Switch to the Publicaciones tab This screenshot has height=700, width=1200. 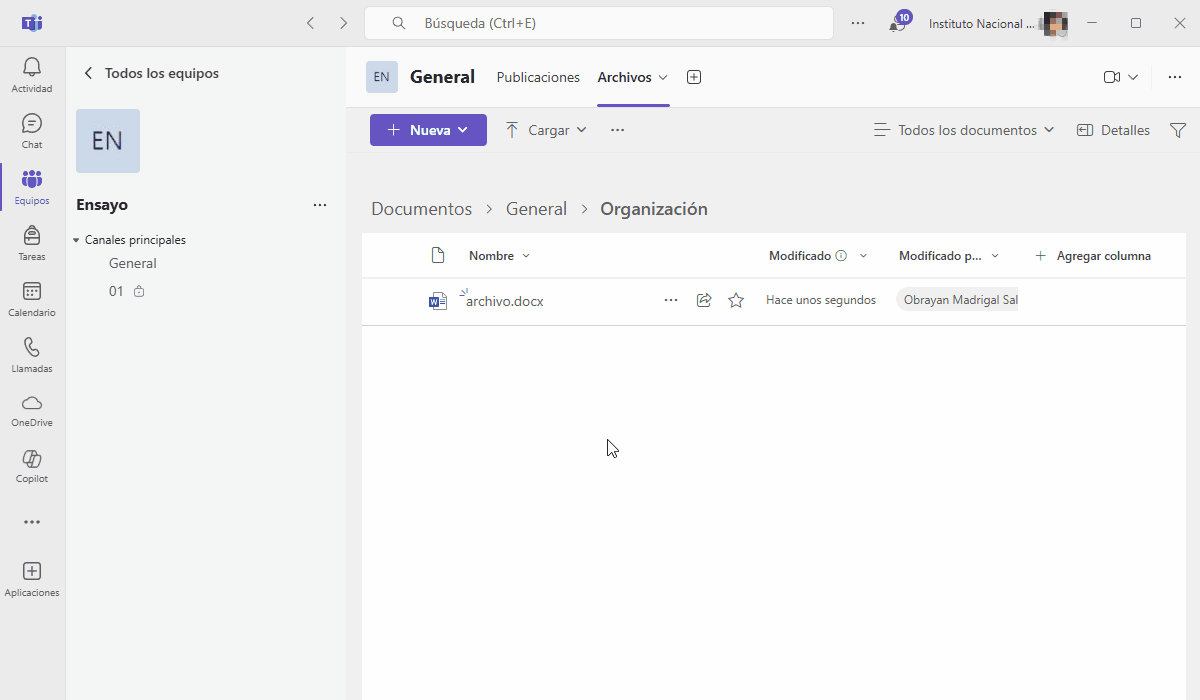pyautogui.click(x=538, y=77)
